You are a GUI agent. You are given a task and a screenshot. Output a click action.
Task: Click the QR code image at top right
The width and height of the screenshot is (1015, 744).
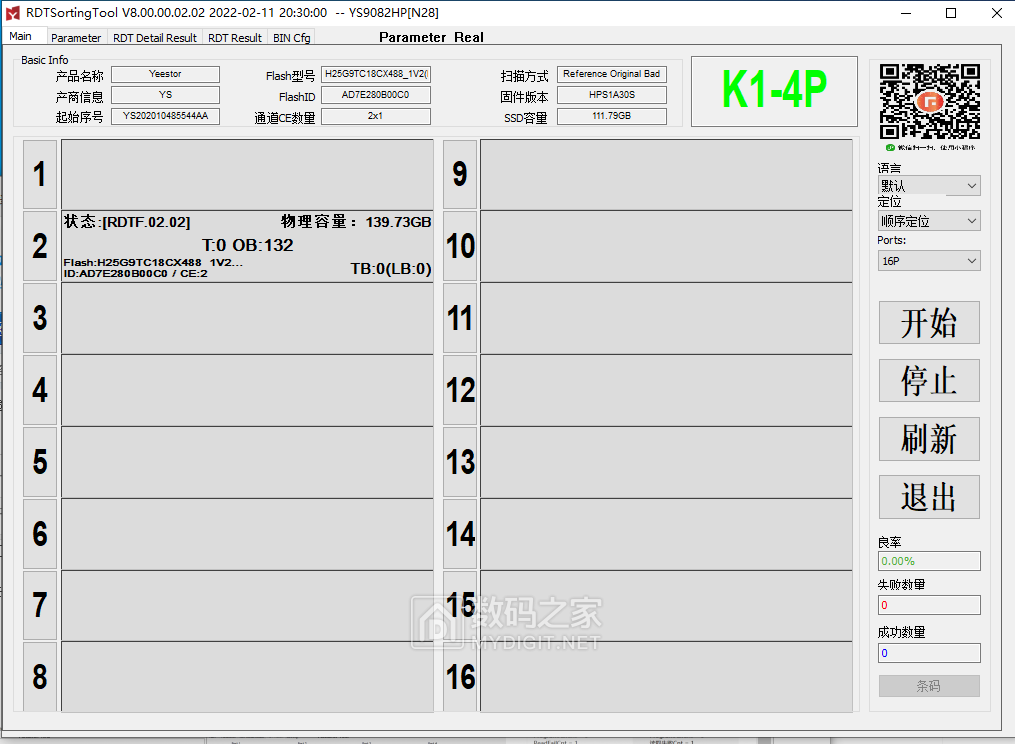(x=929, y=101)
